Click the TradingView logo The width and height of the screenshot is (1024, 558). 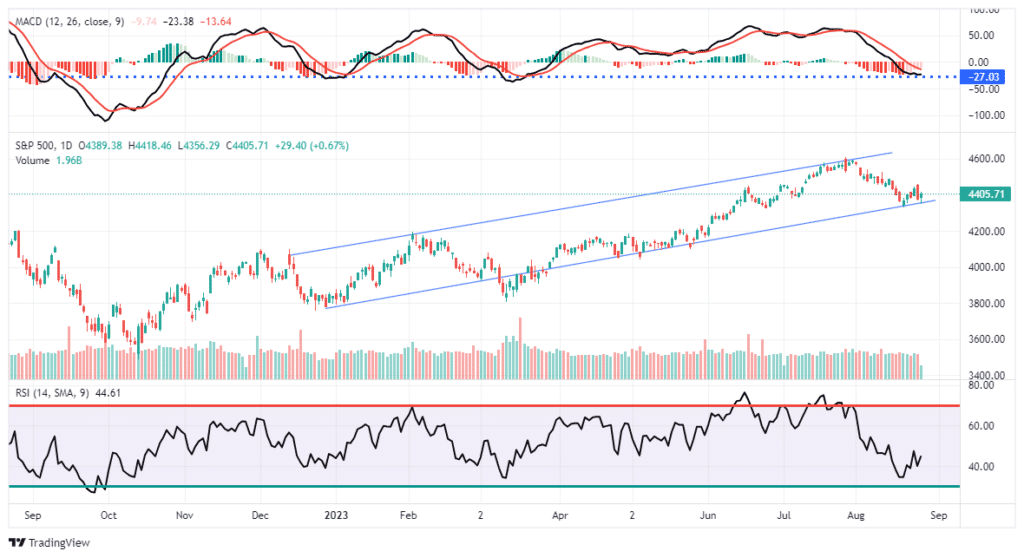[x=49, y=543]
